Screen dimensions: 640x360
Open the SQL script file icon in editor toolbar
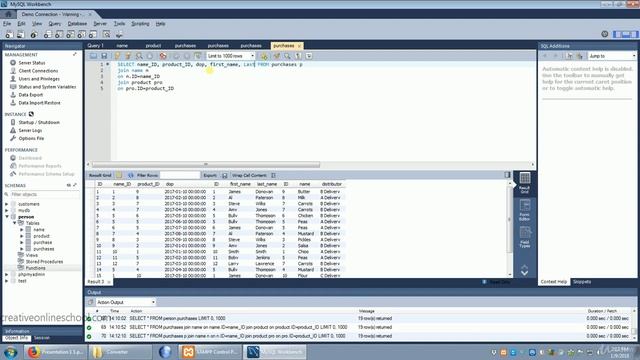point(93,56)
